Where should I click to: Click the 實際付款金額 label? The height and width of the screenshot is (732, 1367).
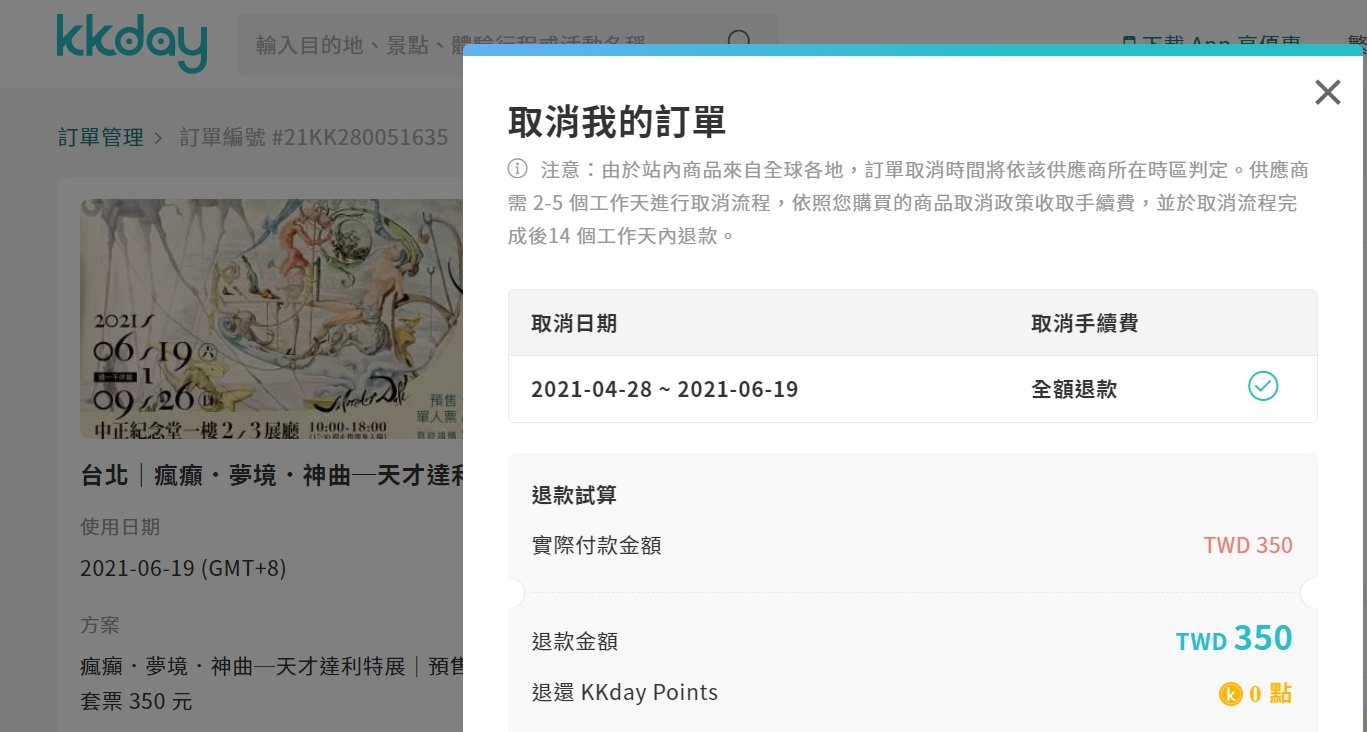click(596, 545)
